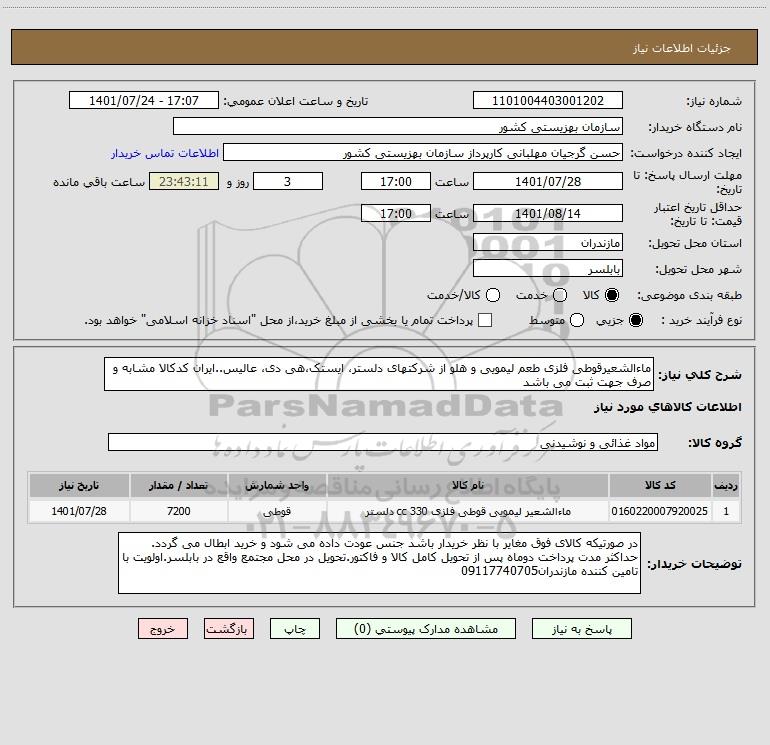Click the ردیف column header
The width and height of the screenshot is (770, 745).
pos(726,485)
